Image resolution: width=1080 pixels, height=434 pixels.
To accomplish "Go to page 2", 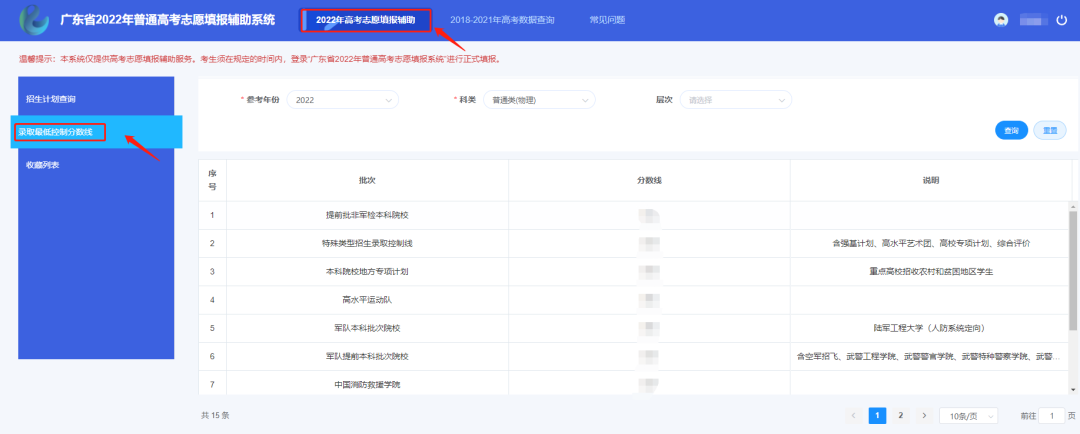I will tap(900, 415).
